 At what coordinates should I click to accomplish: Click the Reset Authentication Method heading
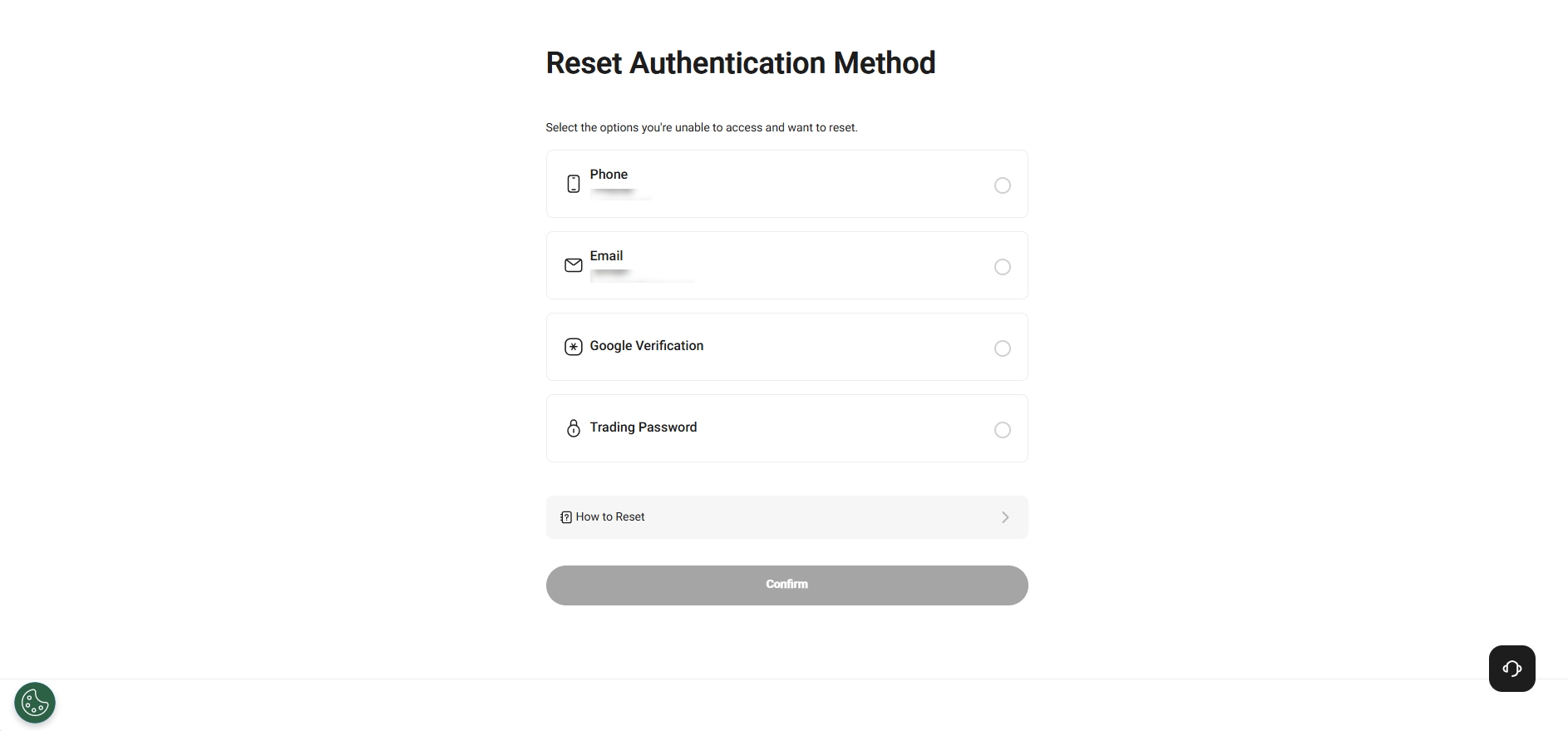[740, 63]
